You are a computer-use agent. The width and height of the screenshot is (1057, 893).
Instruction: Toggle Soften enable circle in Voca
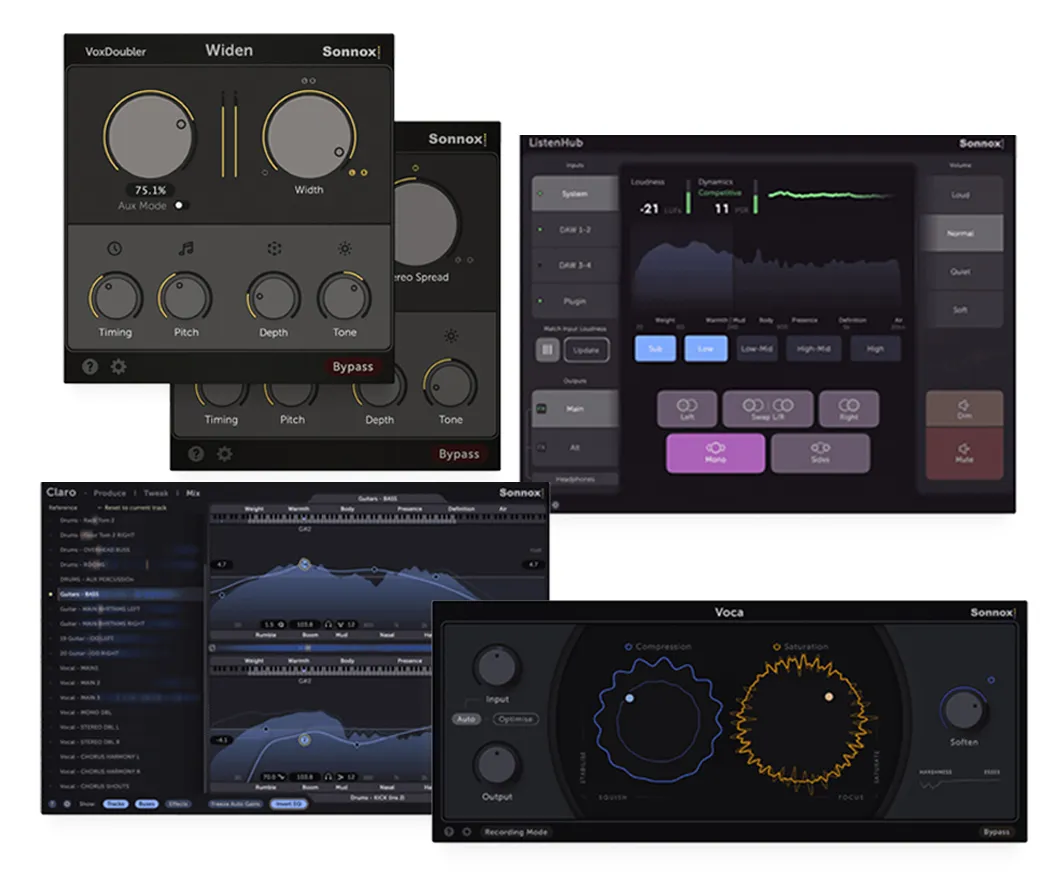[991, 680]
